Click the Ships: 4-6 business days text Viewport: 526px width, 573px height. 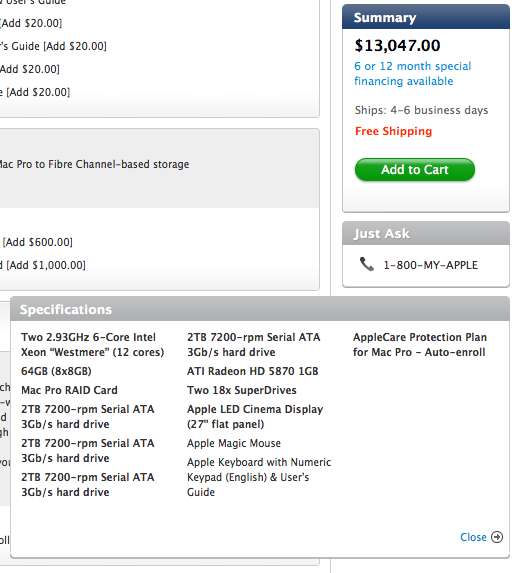pos(421,110)
